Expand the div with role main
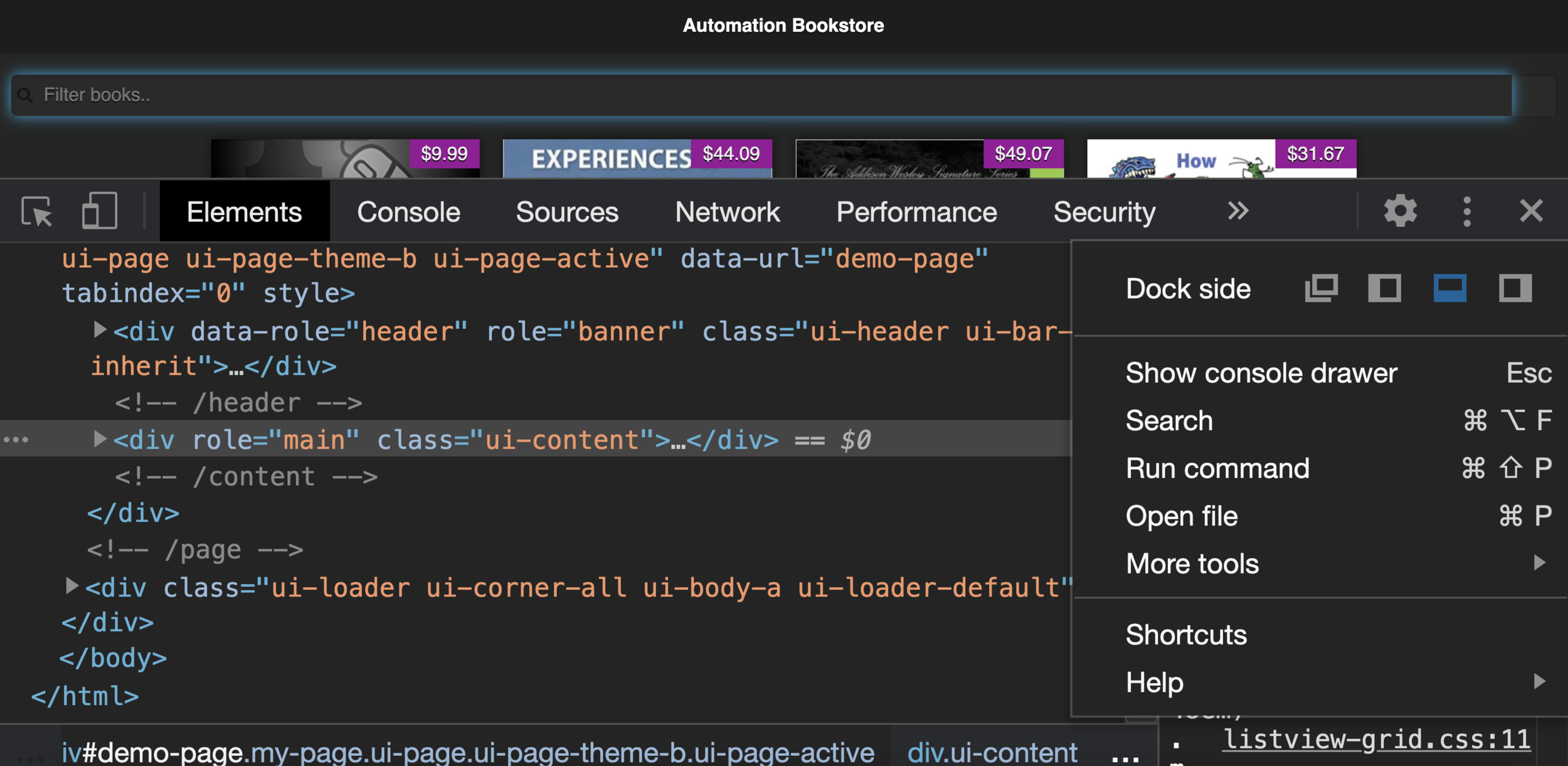This screenshot has width=1568, height=766. (99, 439)
